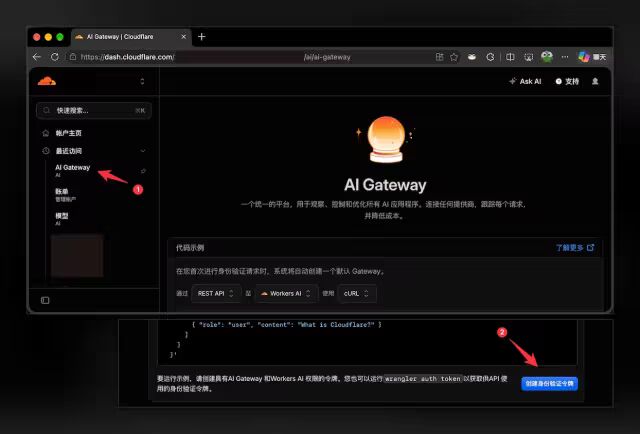Click the screenshot capture toolbar icon
The height and width of the screenshot is (434, 640).
(x=529, y=57)
